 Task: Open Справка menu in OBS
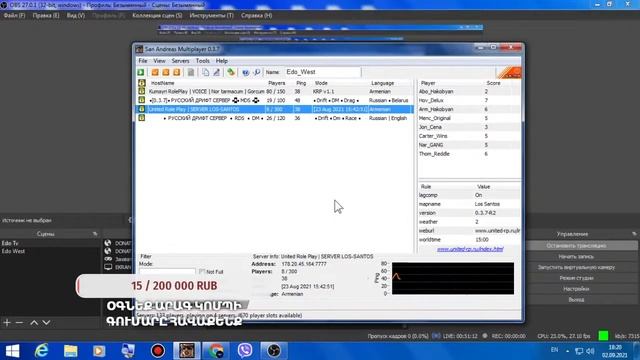[256, 16]
